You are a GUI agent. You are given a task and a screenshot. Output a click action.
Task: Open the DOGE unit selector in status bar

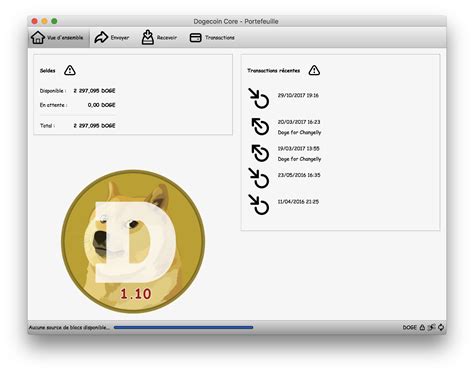tap(409, 328)
